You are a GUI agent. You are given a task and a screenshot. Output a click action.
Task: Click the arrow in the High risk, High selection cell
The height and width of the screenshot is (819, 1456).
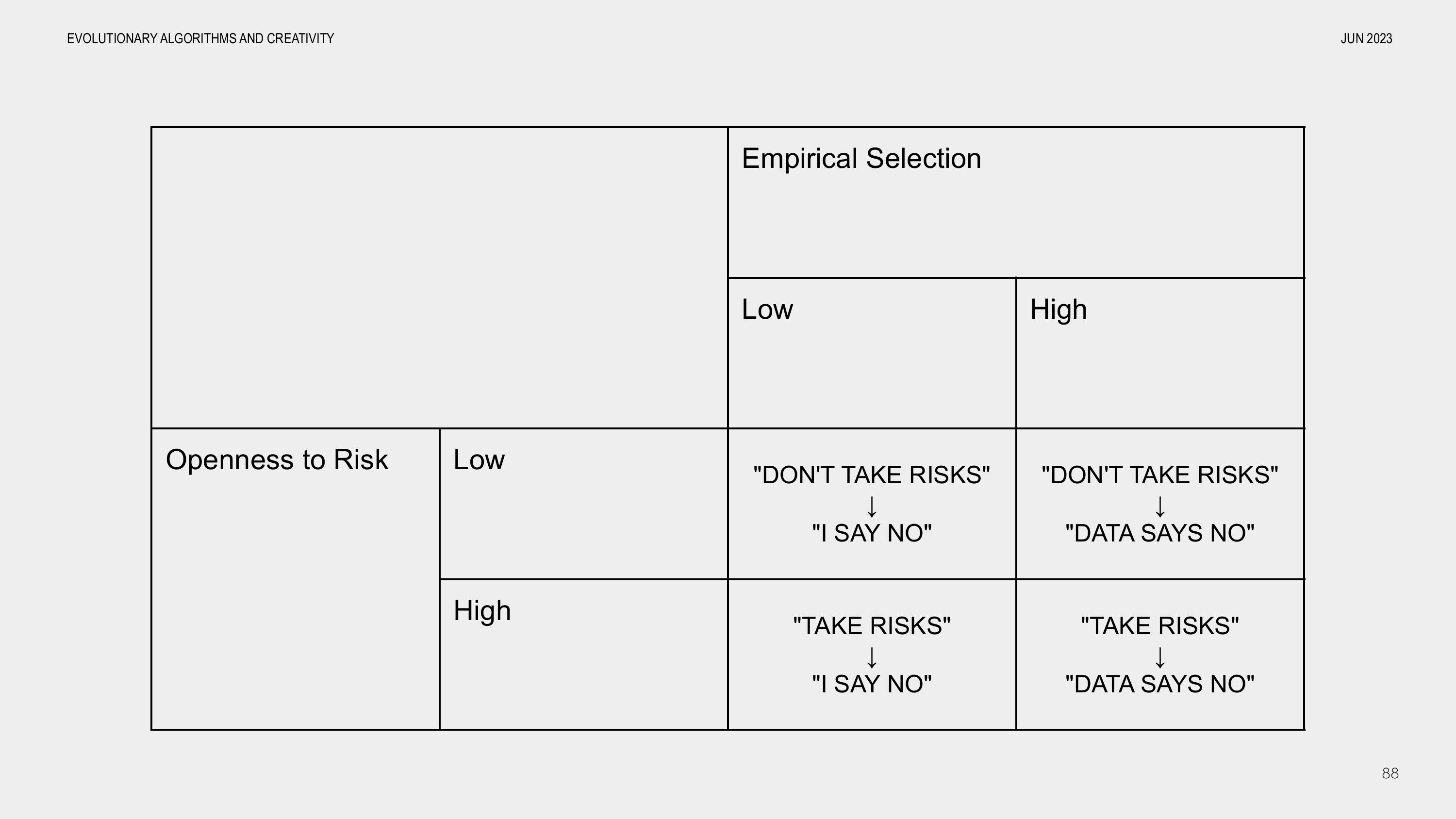point(1160,657)
